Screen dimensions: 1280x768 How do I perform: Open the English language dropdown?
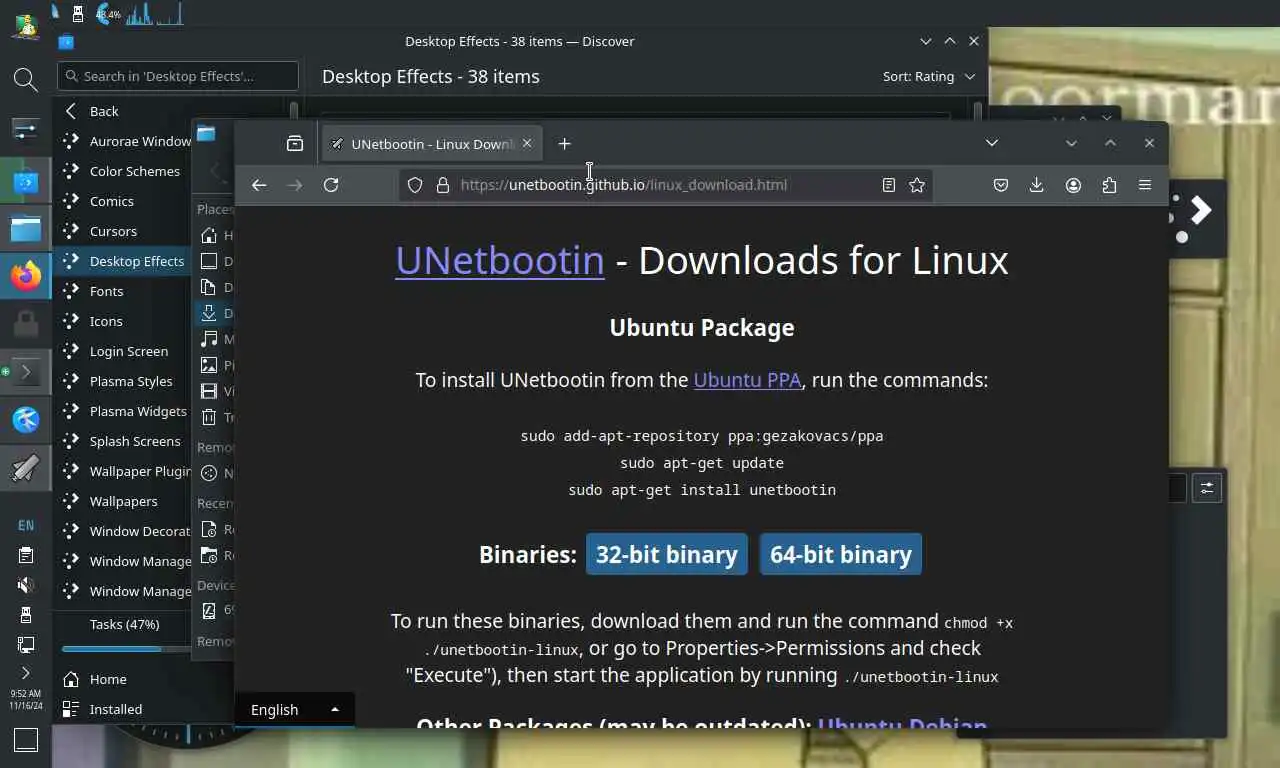[294, 709]
